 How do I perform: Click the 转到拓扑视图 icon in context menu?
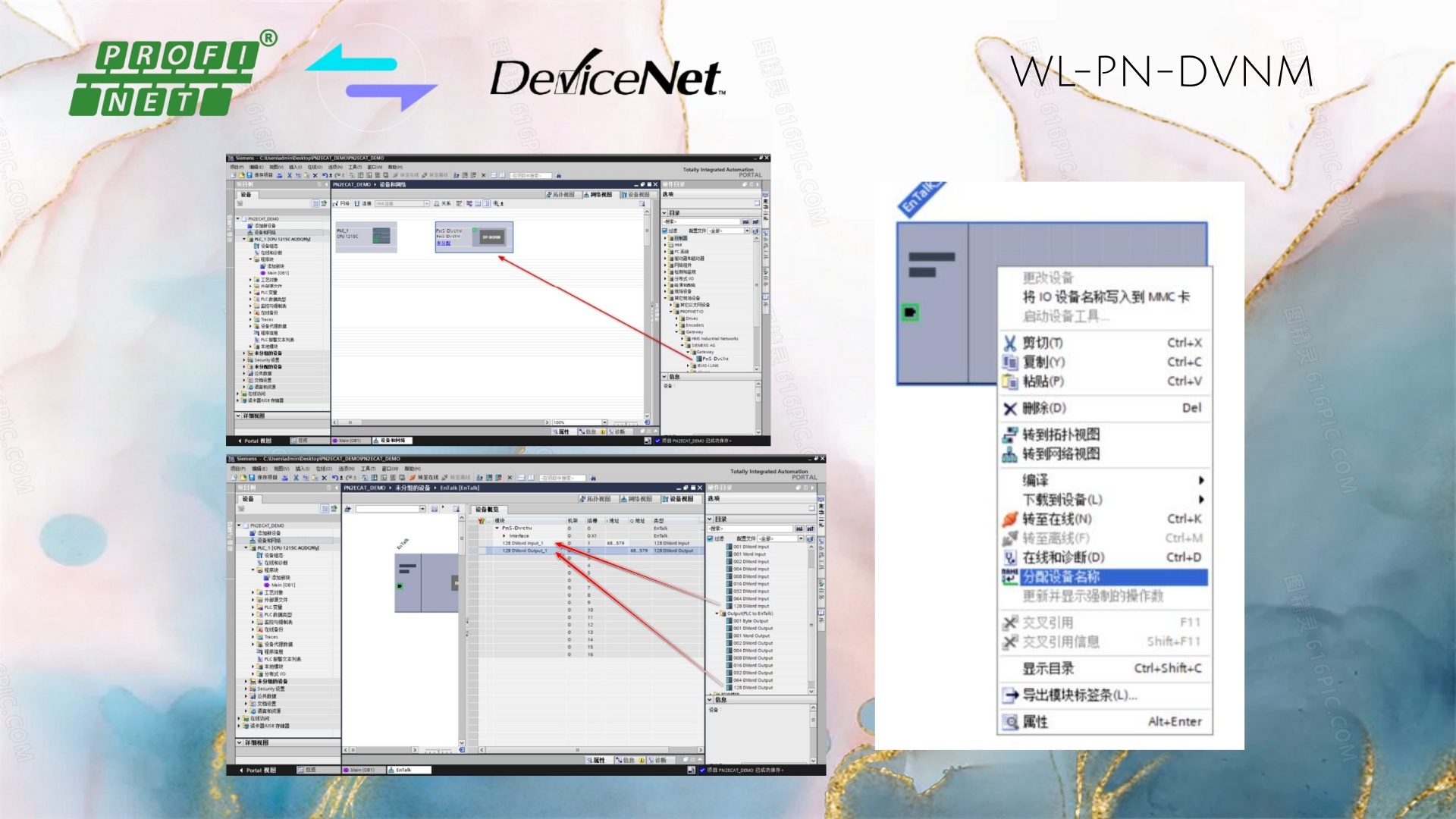1009,435
